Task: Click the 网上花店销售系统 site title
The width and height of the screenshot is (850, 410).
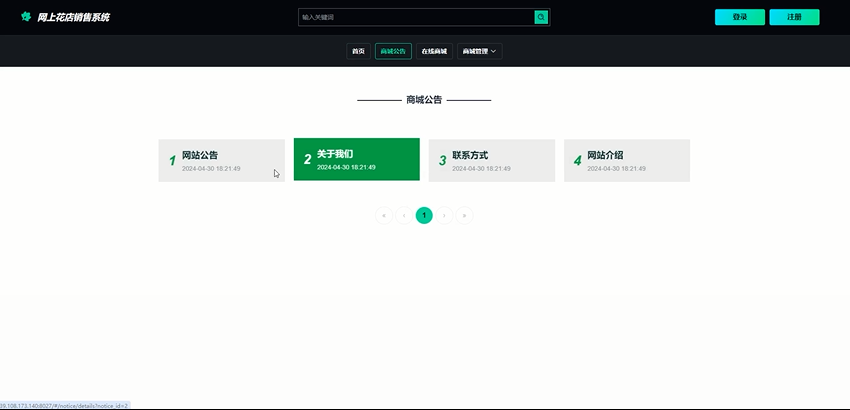Action: click(73, 17)
